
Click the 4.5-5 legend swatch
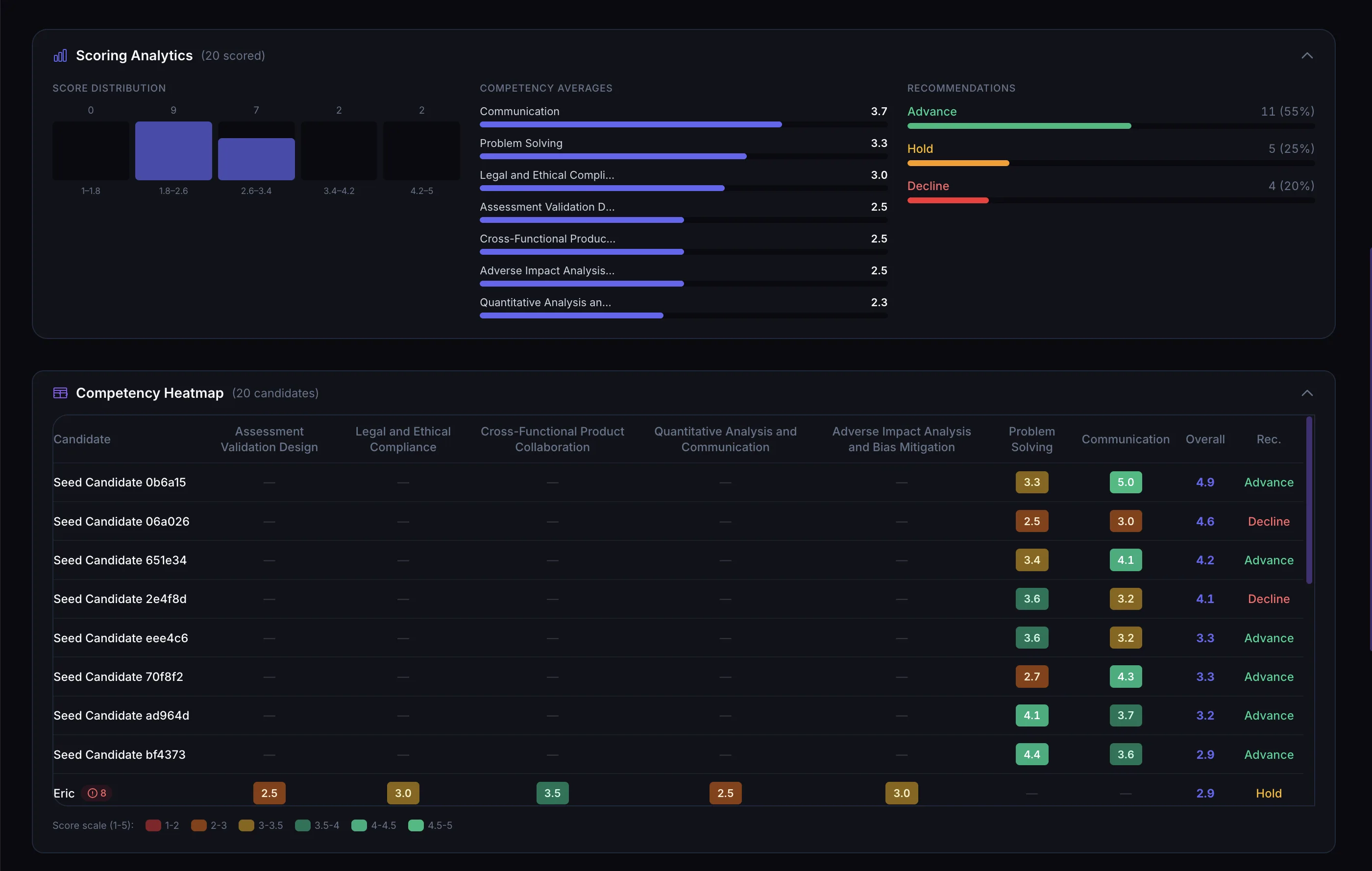click(416, 825)
